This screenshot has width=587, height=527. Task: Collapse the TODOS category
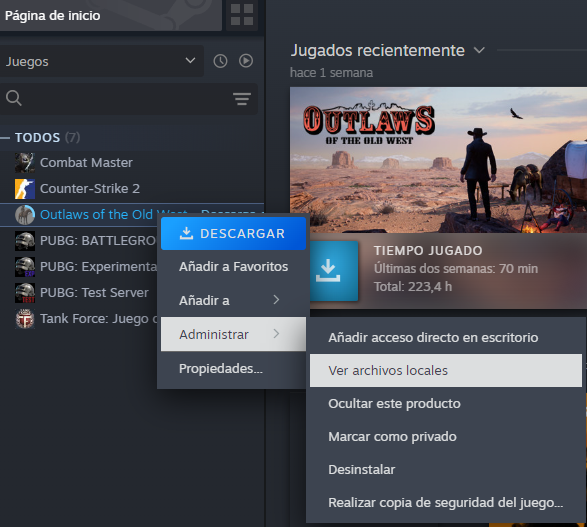pyautogui.click(x=5, y=138)
